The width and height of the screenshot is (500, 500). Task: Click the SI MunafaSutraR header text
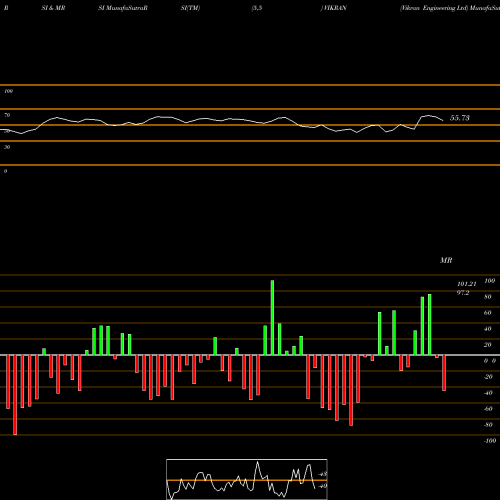pyautogui.click(x=123, y=8)
